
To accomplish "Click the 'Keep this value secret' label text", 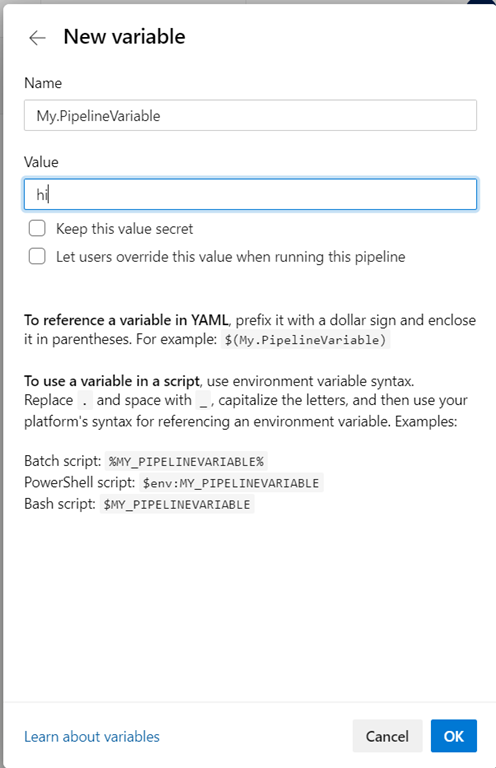I will 124,229.
